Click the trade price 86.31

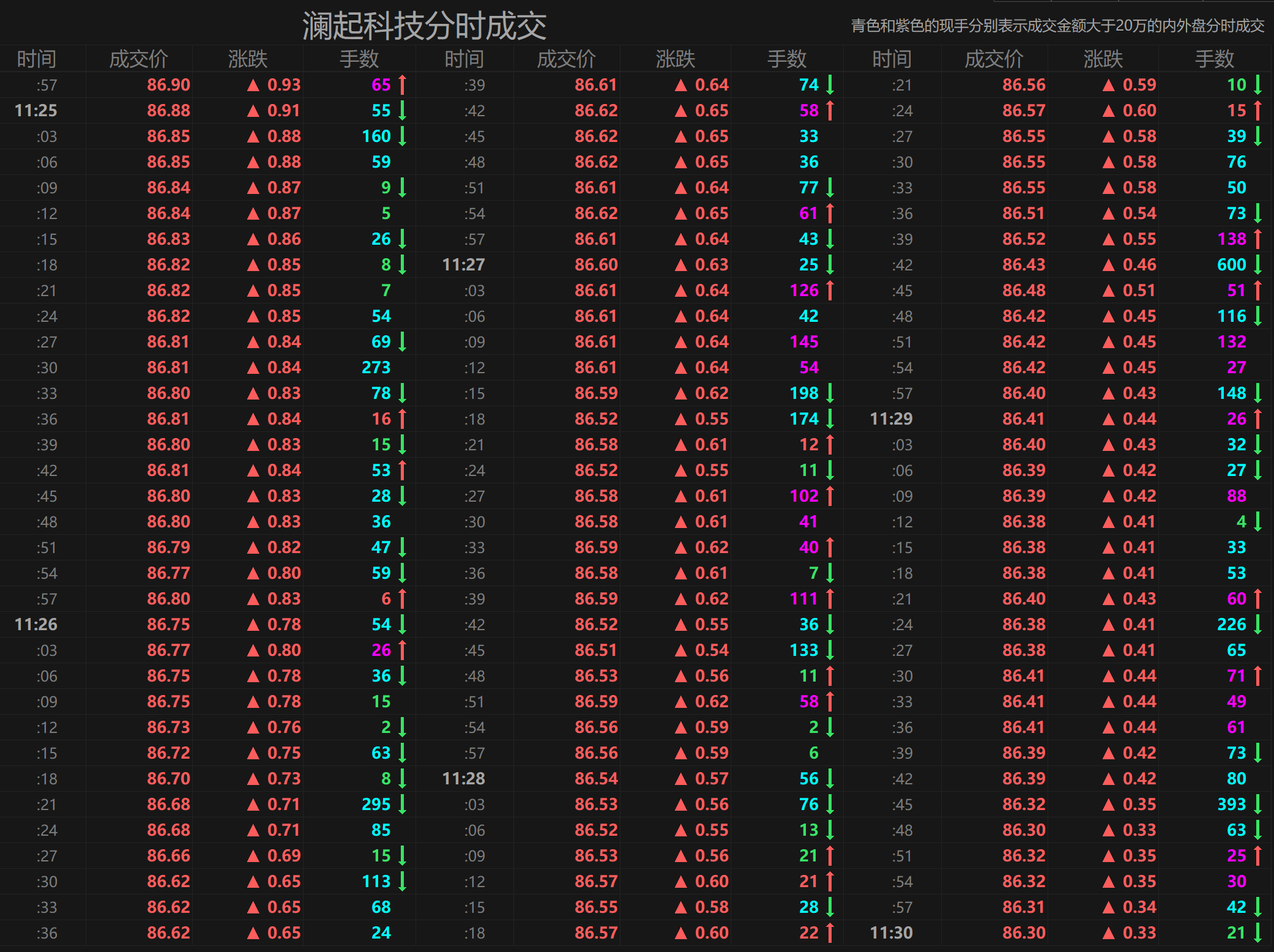coord(1024,907)
